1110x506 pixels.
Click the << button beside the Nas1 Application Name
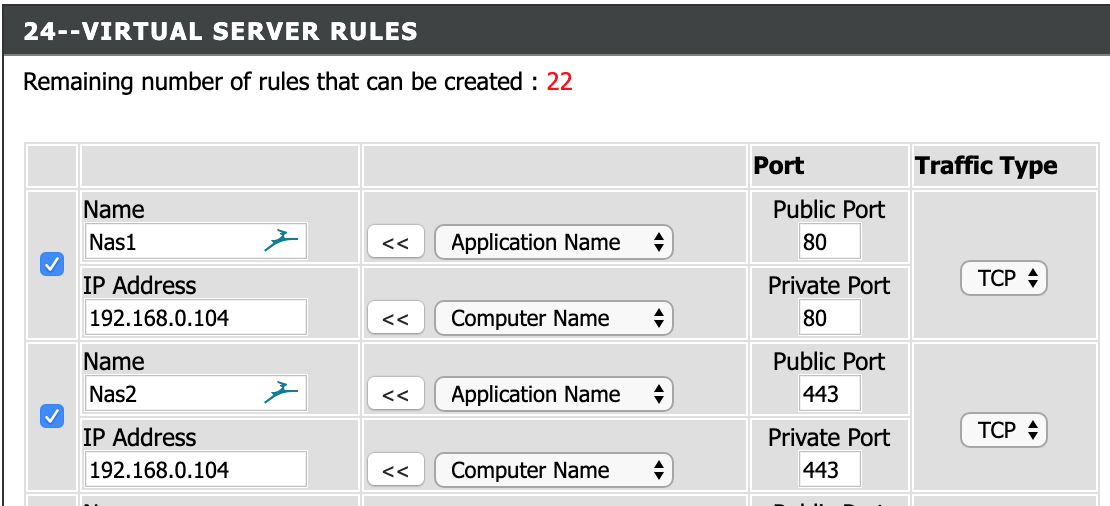[x=396, y=242]
